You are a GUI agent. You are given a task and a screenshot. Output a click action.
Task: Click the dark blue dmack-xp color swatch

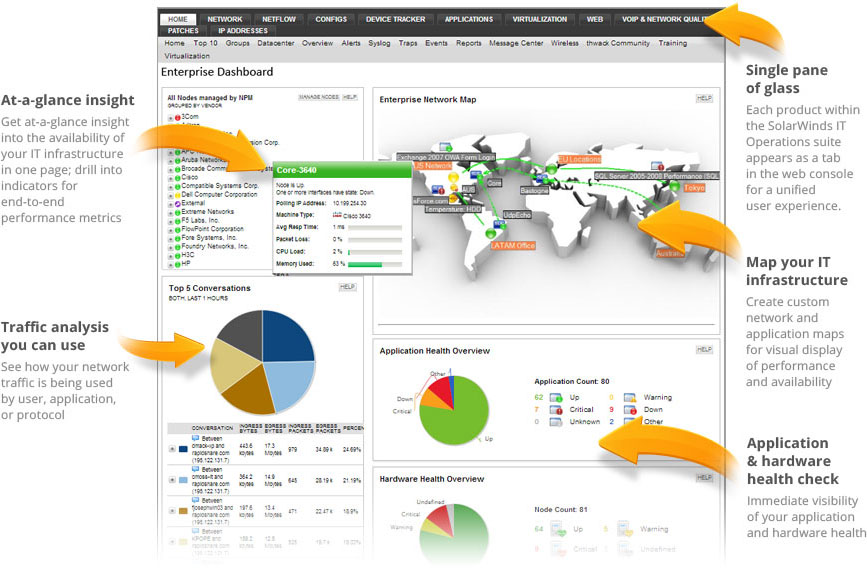click(x=183, y=449)
